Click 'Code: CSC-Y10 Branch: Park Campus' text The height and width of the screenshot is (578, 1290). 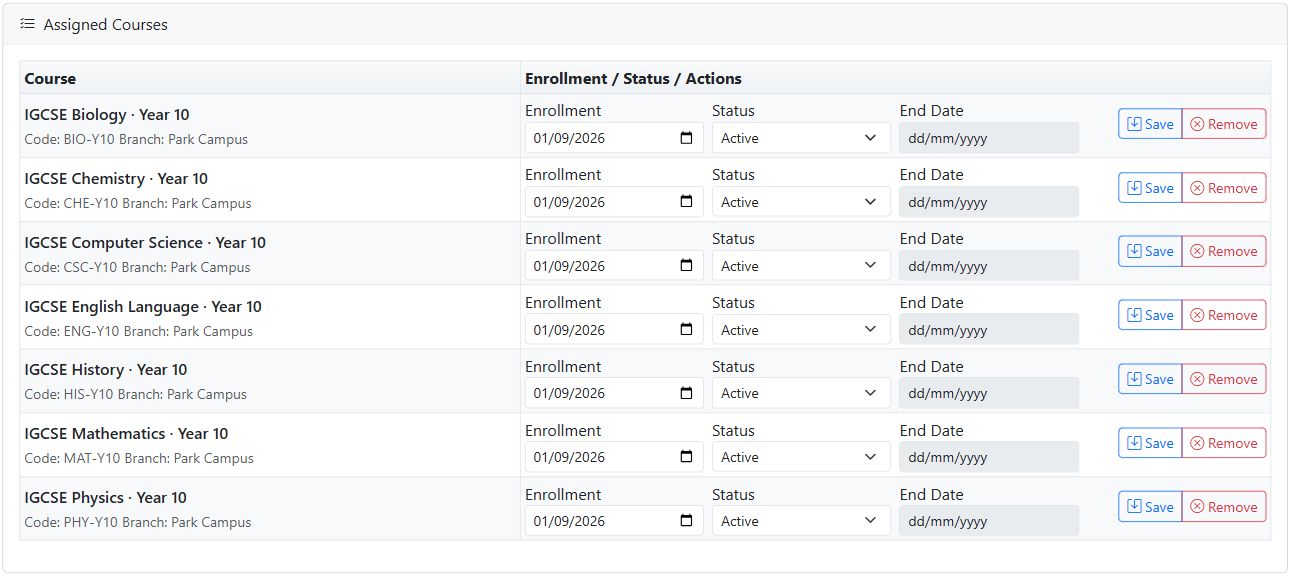tap(137, 268)
